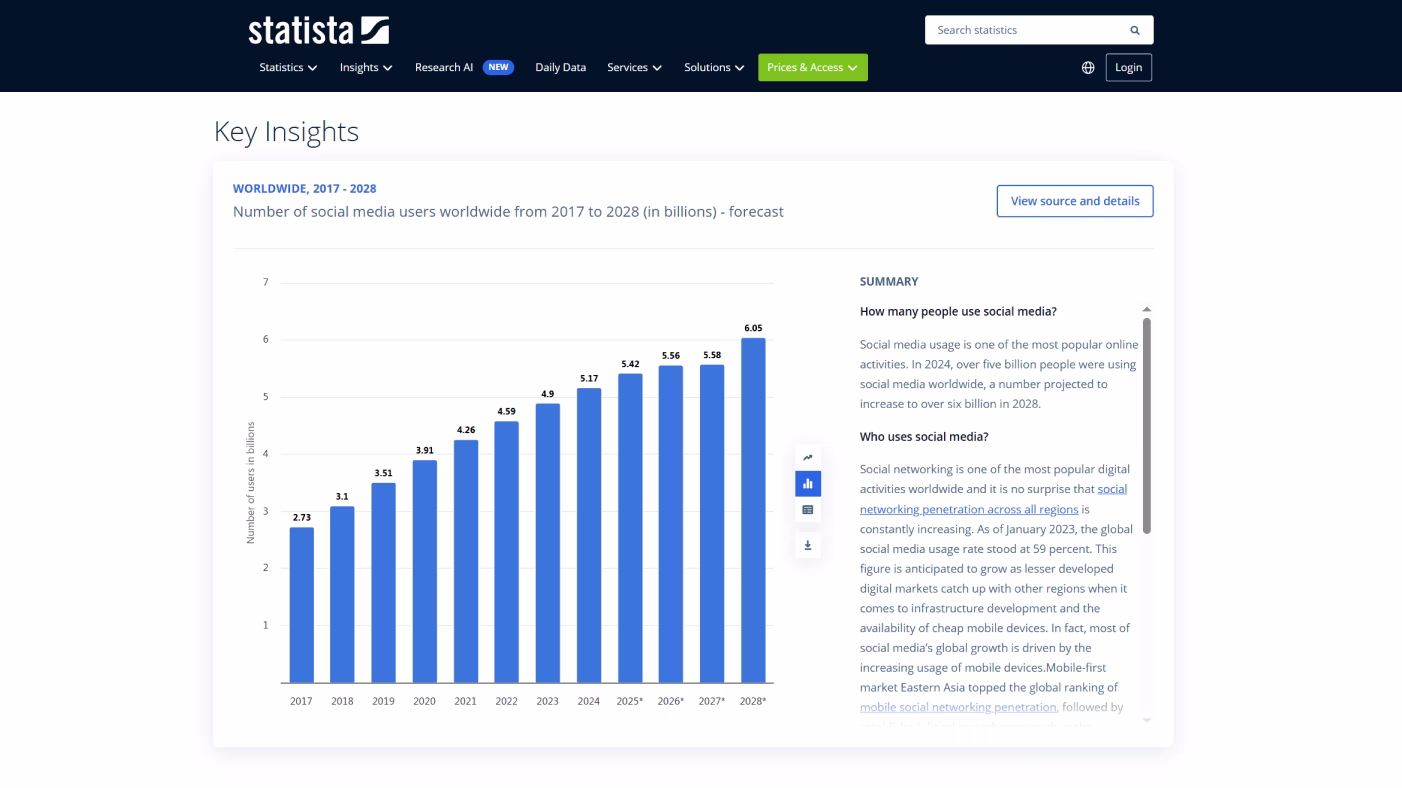Open the language globe icon
The width and height of the screenshot is (1402, 788).
[x=1088, y=67]
